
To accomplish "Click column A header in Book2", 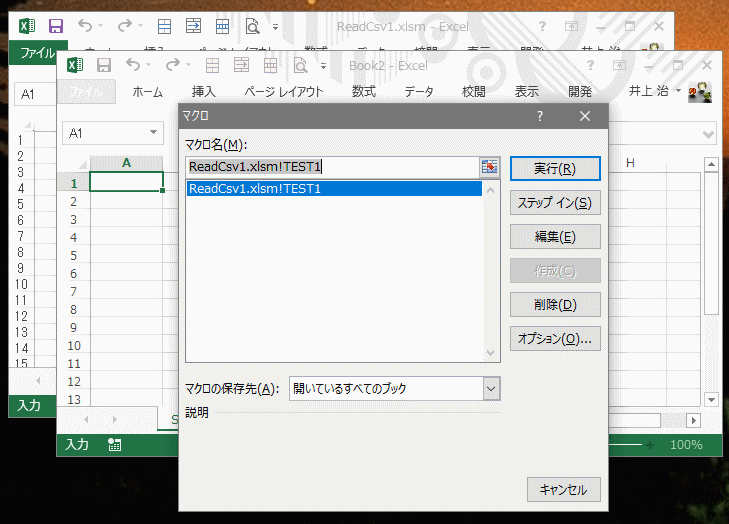I will [x=126, y=163].
